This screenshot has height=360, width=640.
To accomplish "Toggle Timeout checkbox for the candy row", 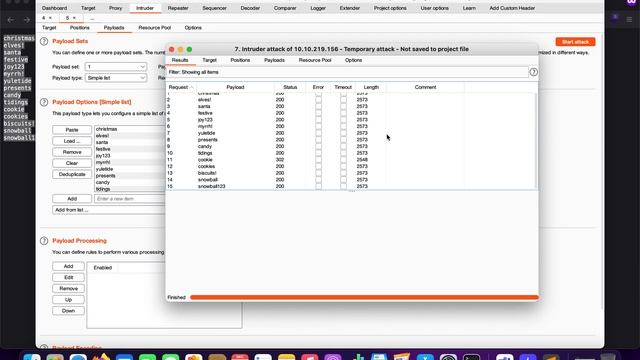I will (x=343, y=146).
